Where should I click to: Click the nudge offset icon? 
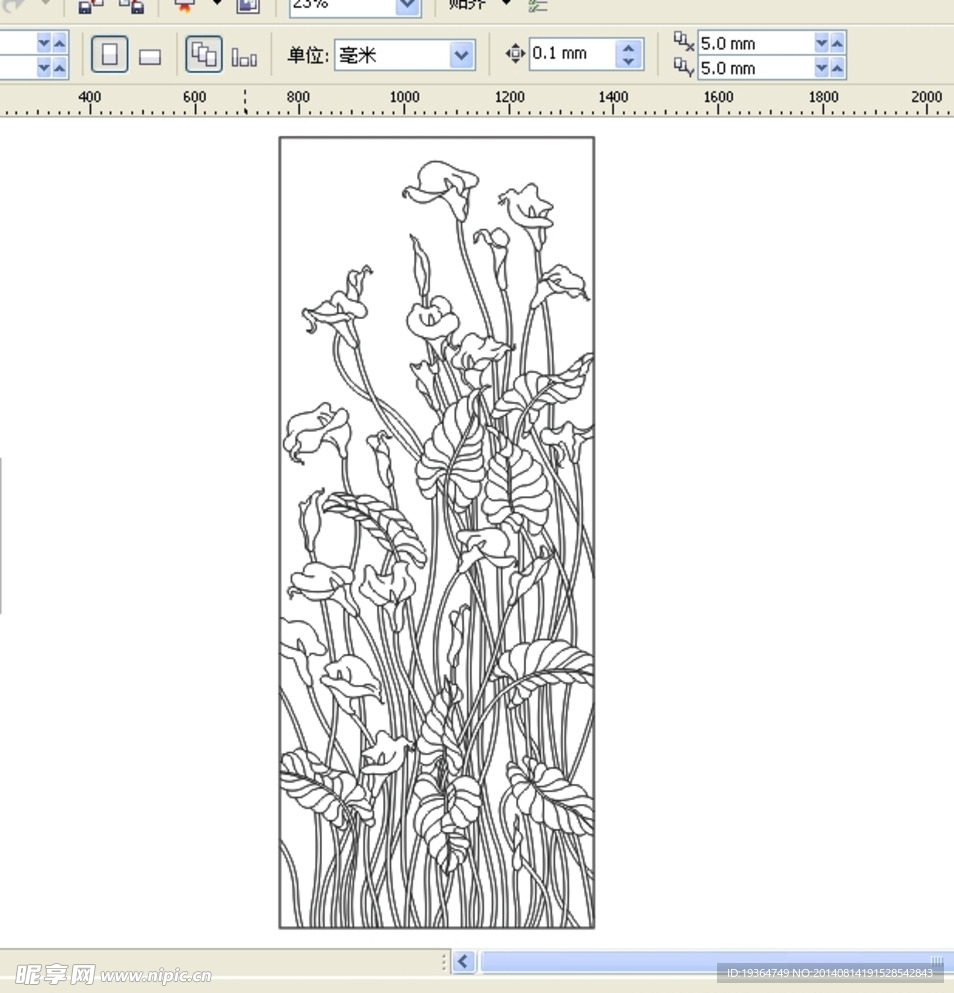coord(515,54)
